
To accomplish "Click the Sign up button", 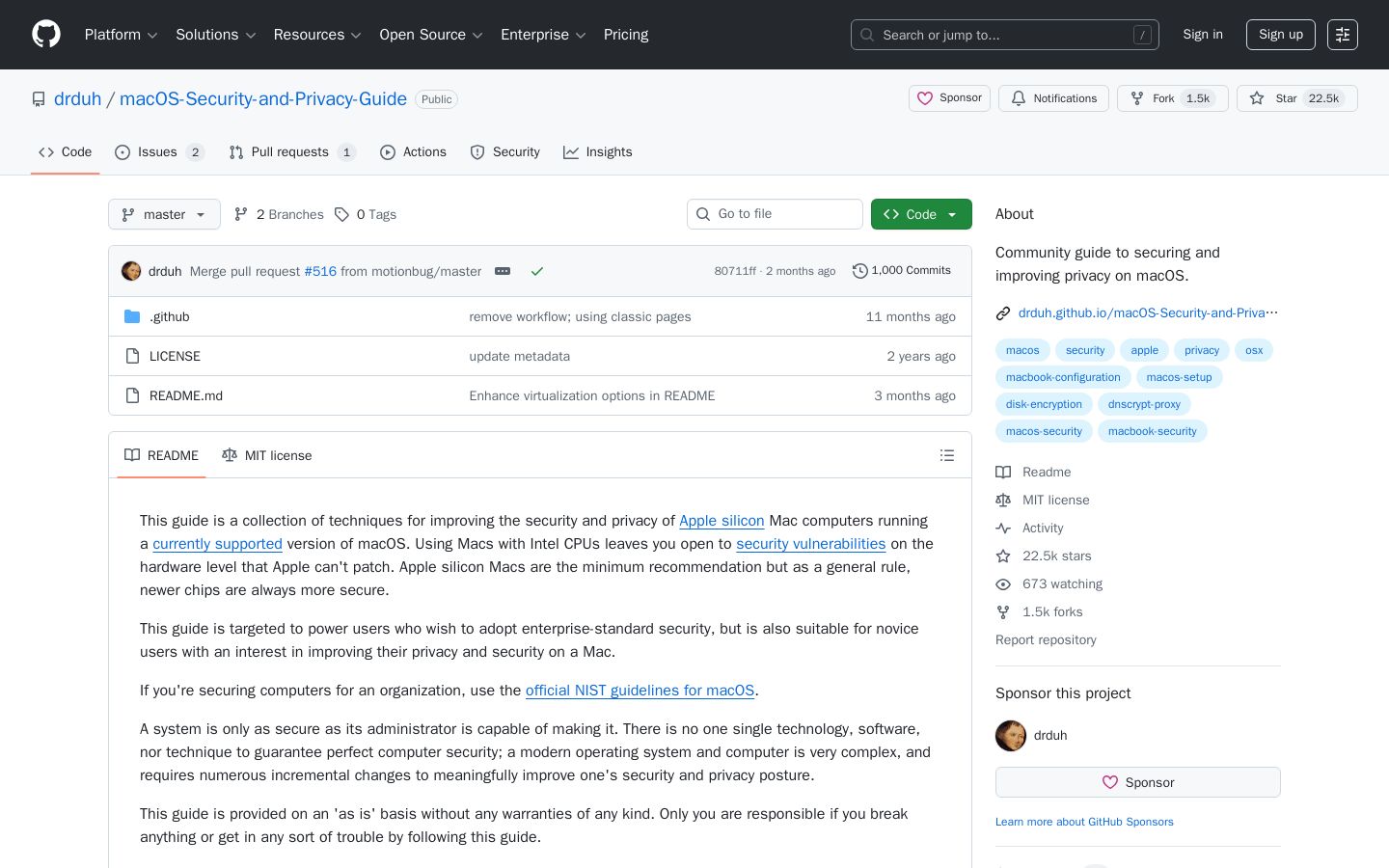I will (x=1281, y=35).
